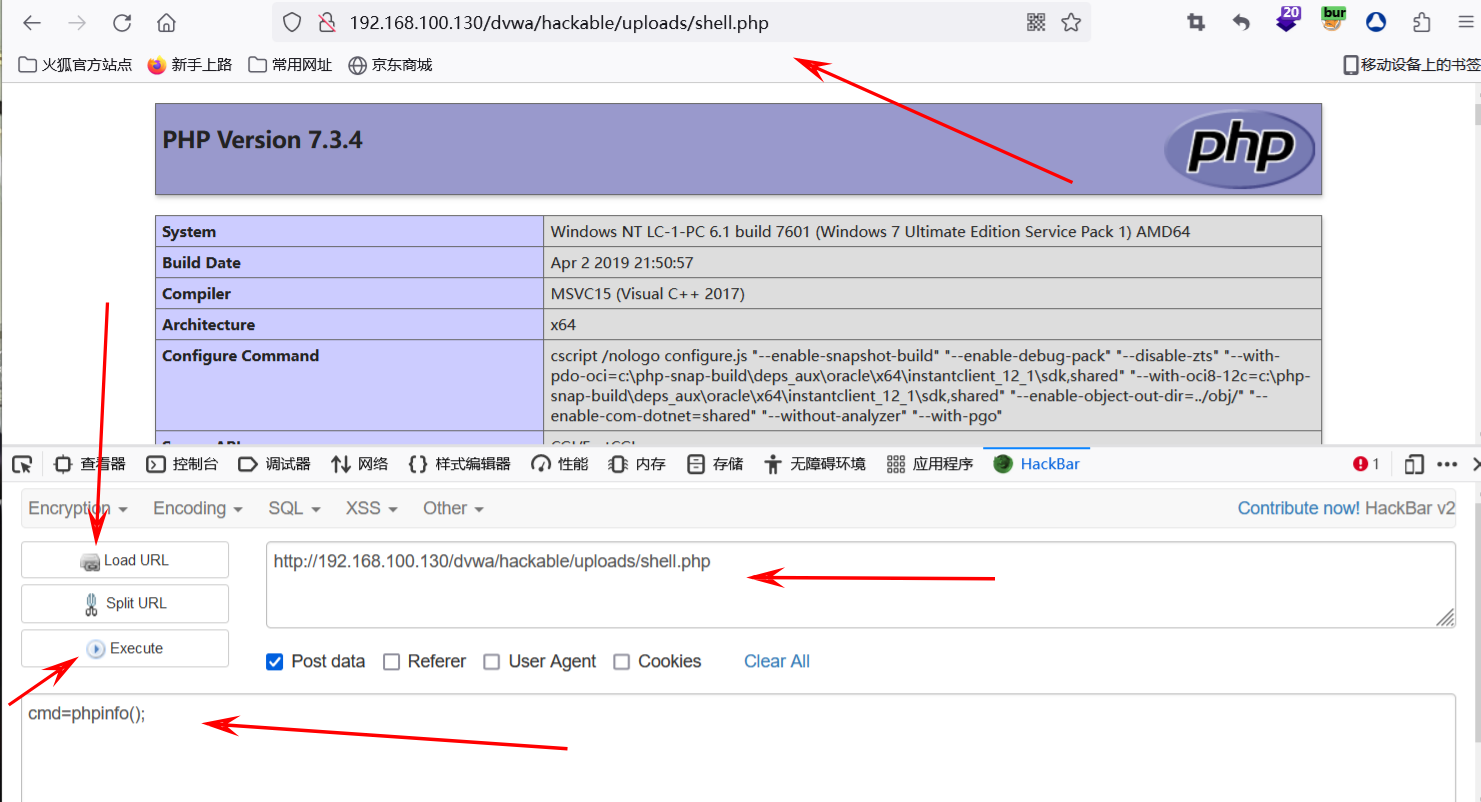The width and height of the screenshot is (1481, 802).
Task: Switch to the 性能 performance tab
Action: pos(560,464)
